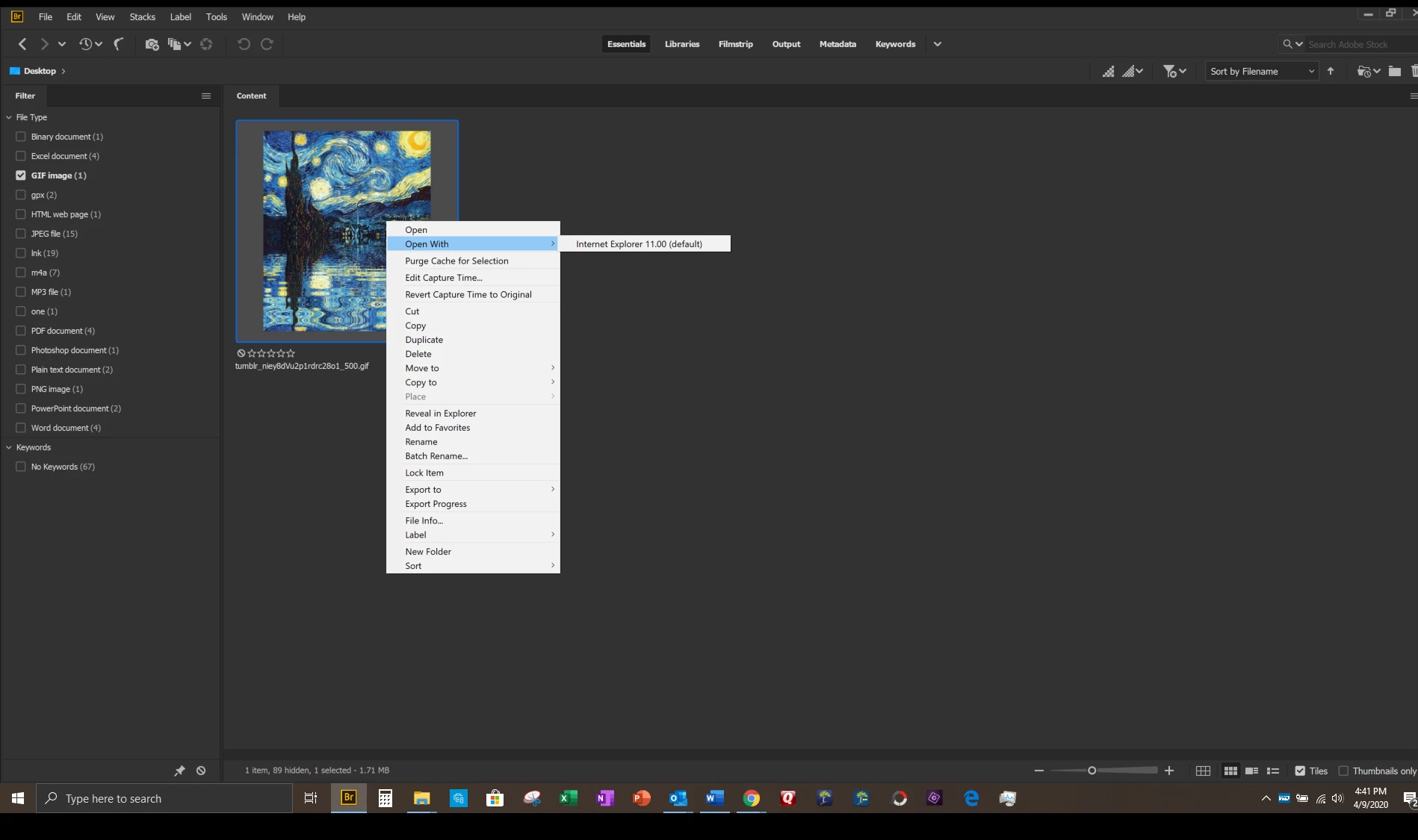Viewport: 1418px width, 840px height.
Task: Click the boomerang return icon
Action: (118, 44)
